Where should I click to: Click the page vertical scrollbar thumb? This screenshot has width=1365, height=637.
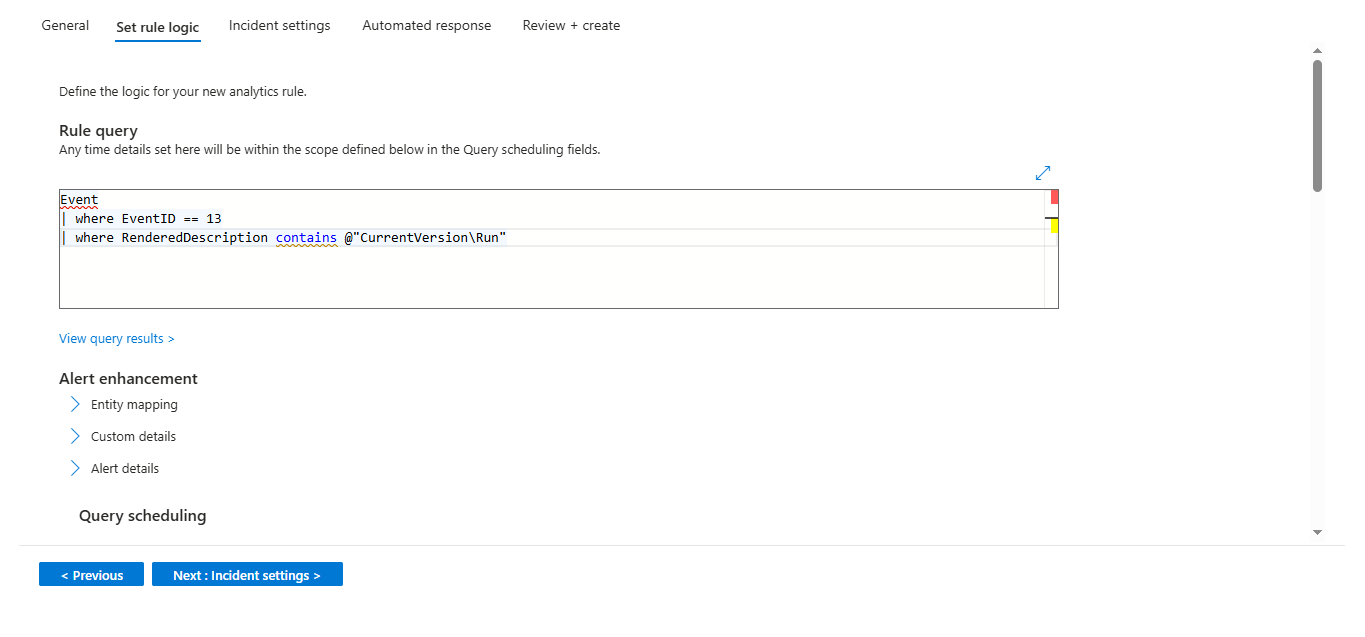(1318, 125)
